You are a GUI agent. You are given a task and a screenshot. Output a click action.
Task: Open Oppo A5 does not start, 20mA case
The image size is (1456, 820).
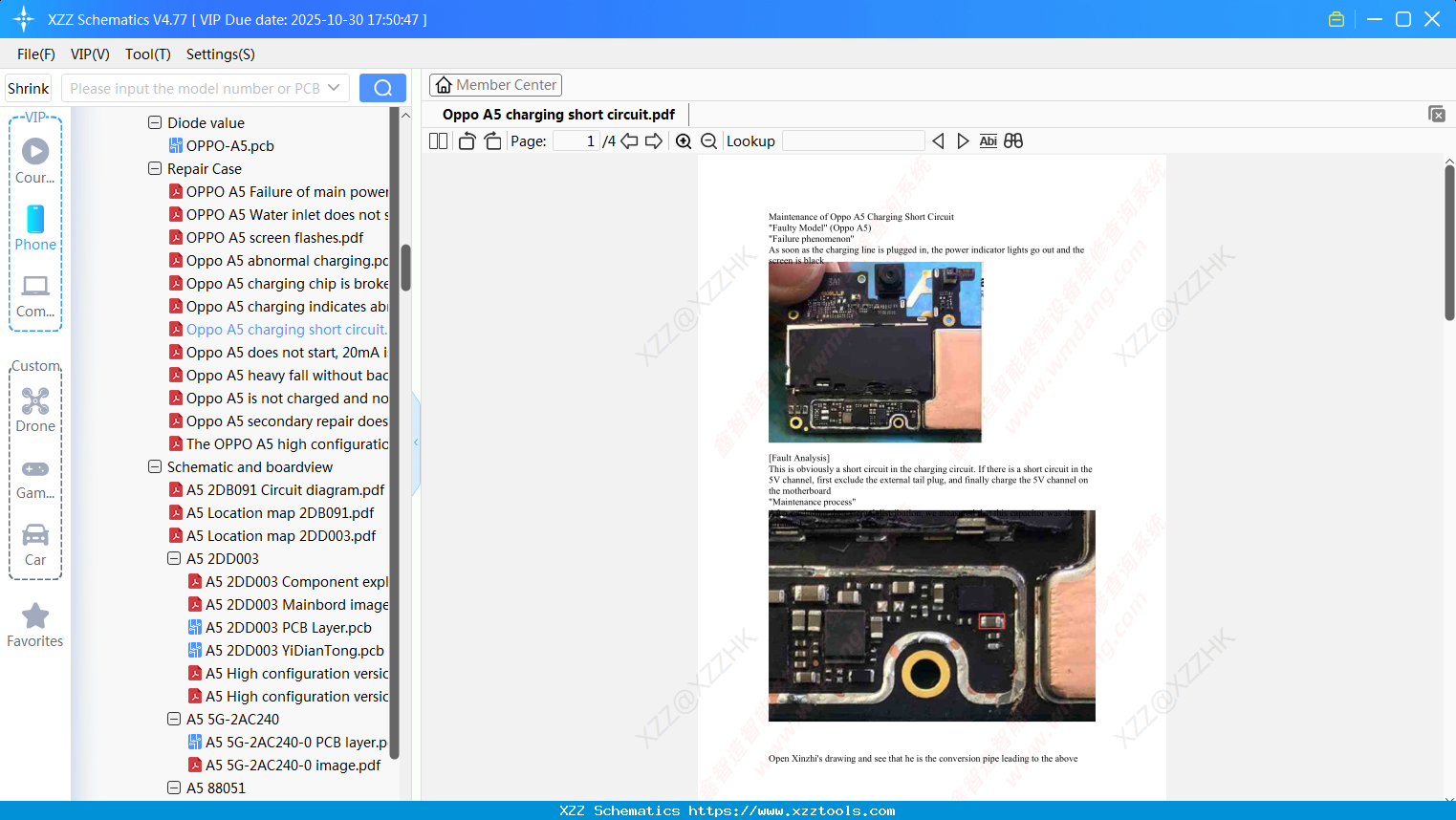click(x=278, y=353)
